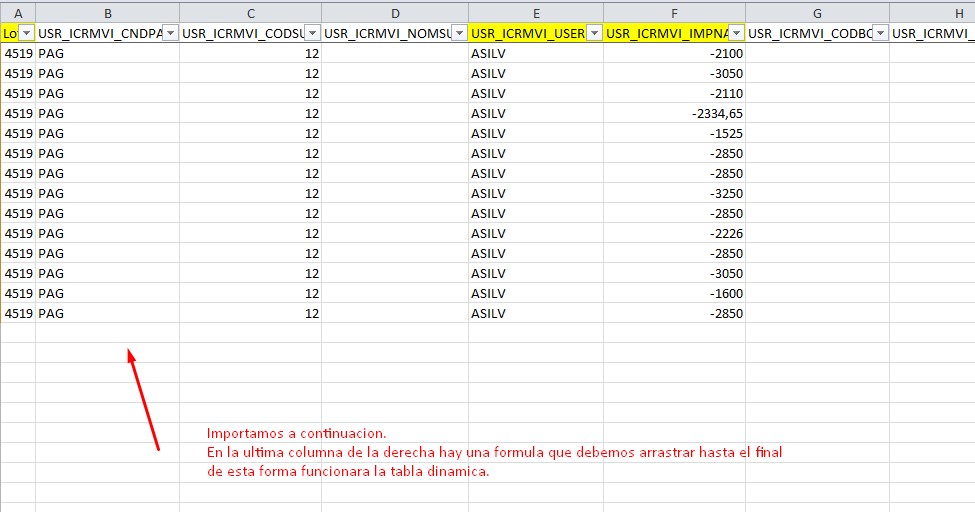Select the first PAG cell in column B
Viewport: 975px width, 512px height.
108,53
